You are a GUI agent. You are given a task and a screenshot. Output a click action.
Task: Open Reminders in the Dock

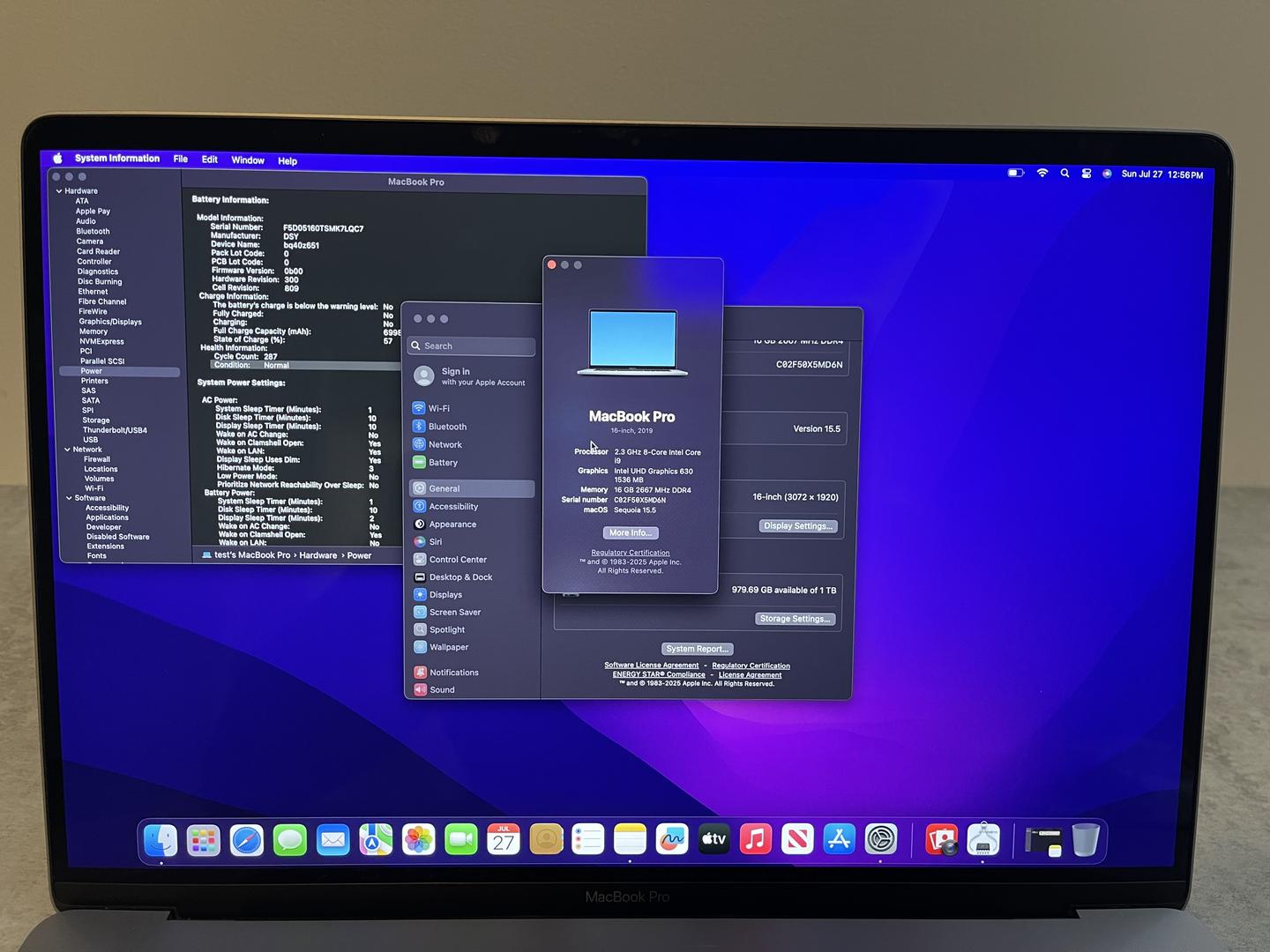(588, 840)
